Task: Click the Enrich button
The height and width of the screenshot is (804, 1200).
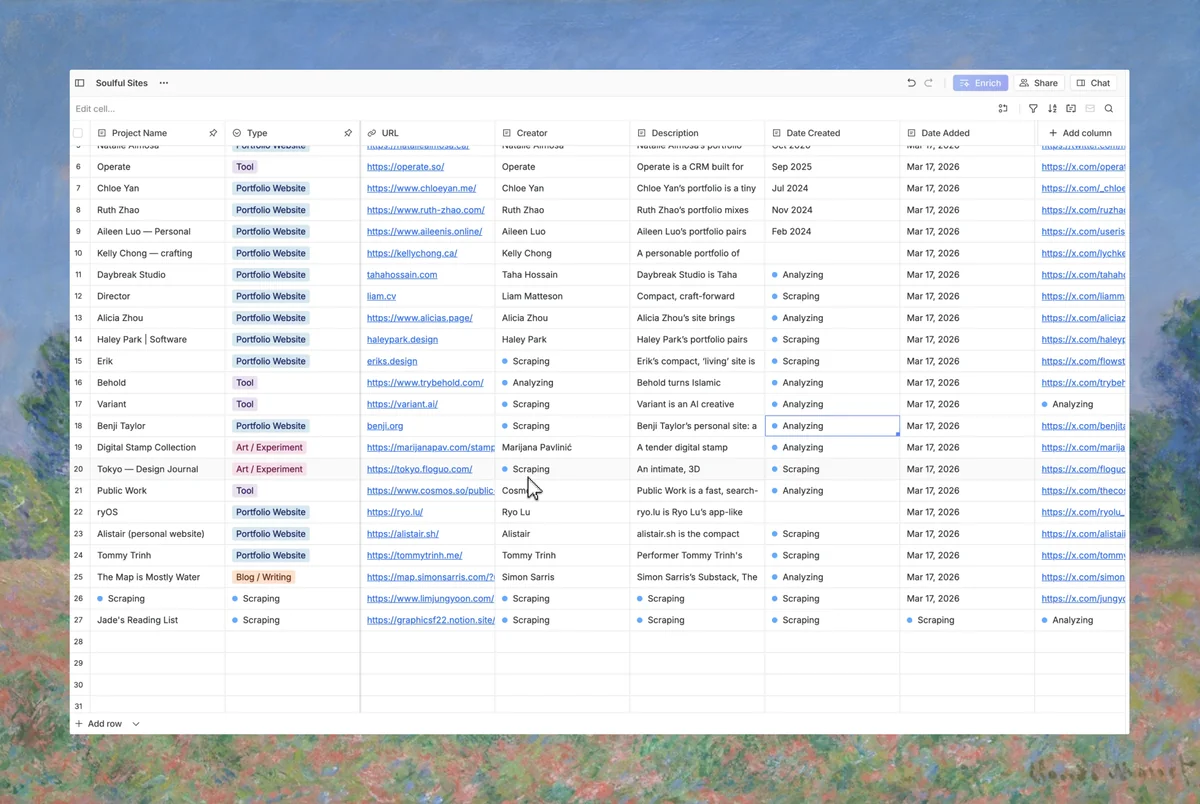Action: coord(980,83)
